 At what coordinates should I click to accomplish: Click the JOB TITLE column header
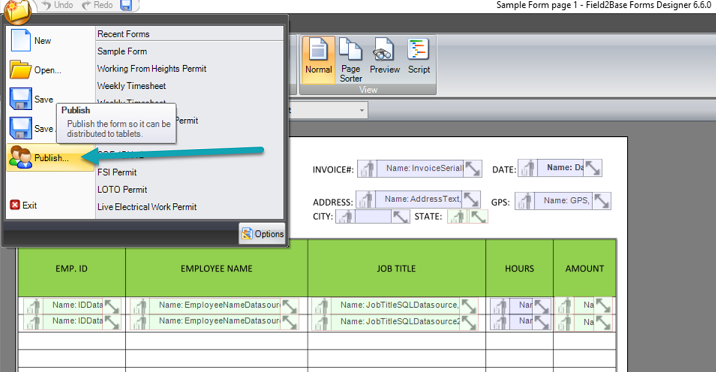[396, 268]
